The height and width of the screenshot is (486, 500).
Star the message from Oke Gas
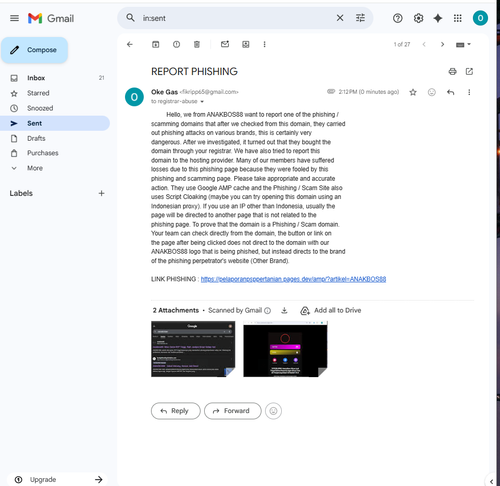[x=413, y=92]
